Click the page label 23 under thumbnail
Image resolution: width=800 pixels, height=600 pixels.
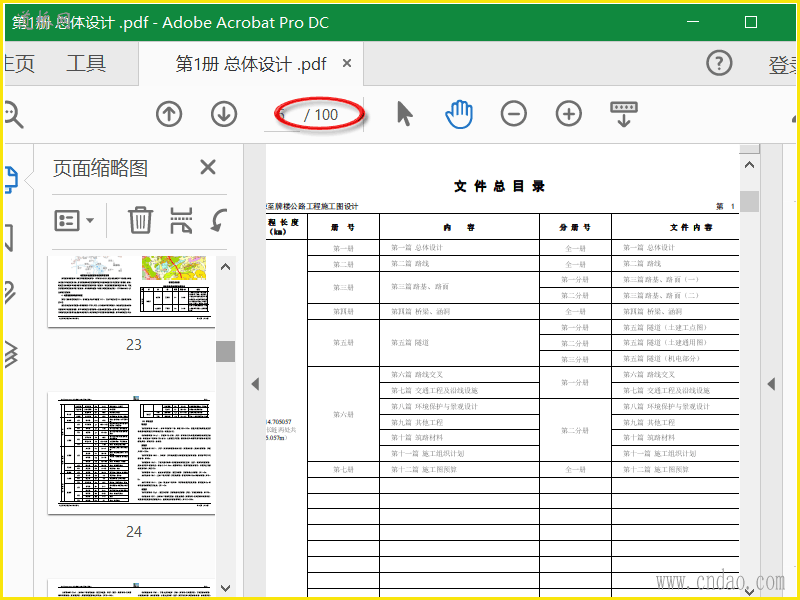(x=134, y=344)
